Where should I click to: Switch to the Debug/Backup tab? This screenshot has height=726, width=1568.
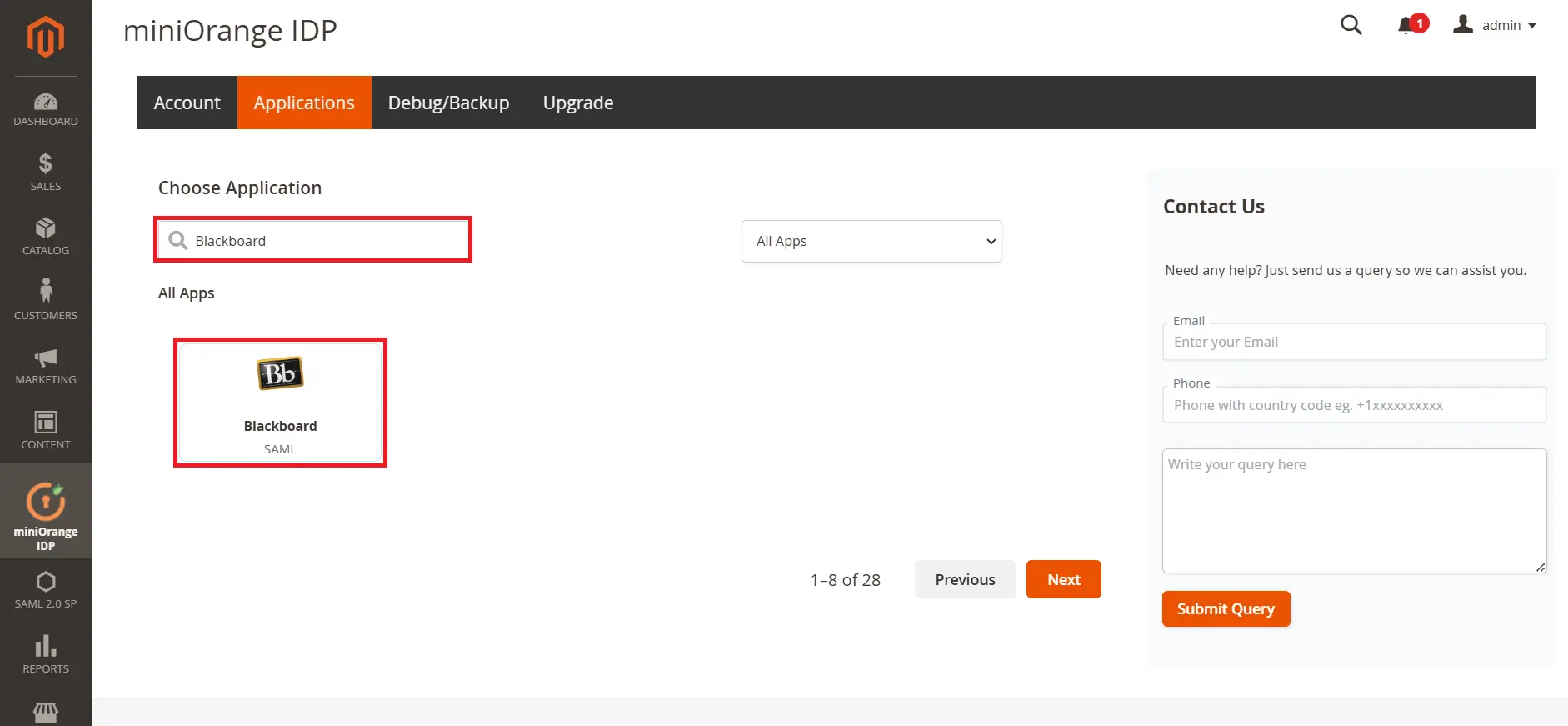449,103
